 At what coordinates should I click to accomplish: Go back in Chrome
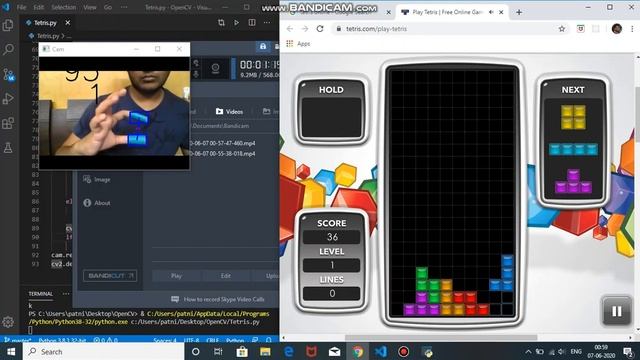click(290, 29)
